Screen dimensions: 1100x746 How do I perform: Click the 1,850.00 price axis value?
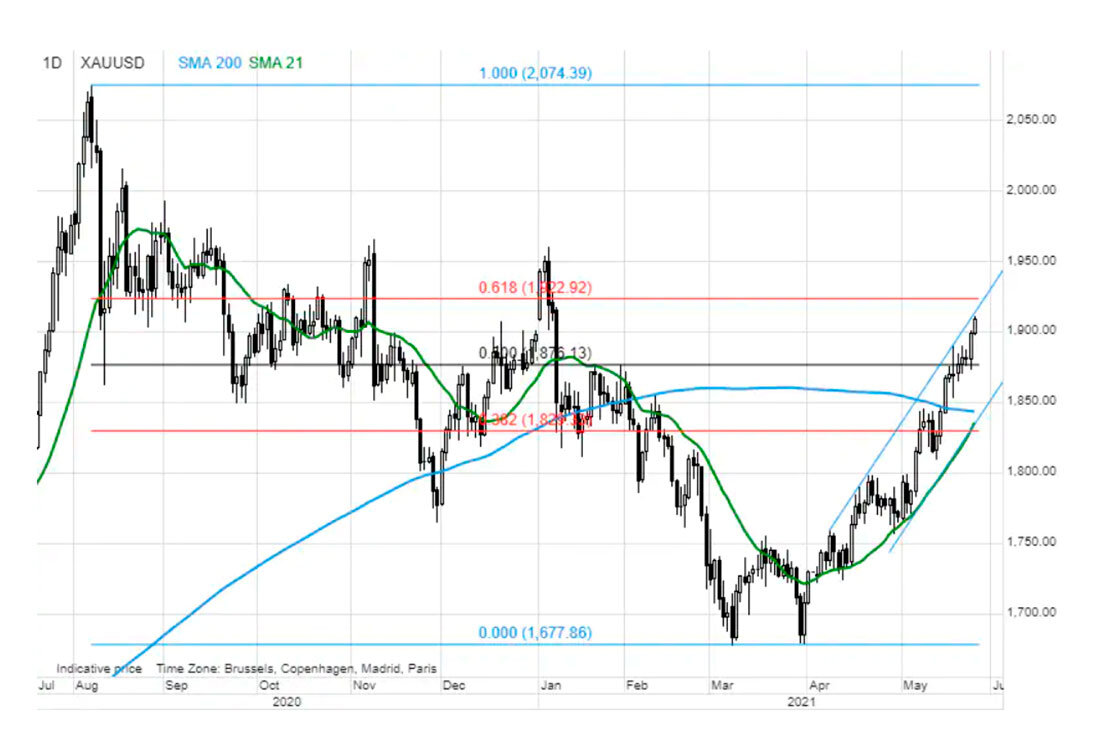(x=1031, y=401)
